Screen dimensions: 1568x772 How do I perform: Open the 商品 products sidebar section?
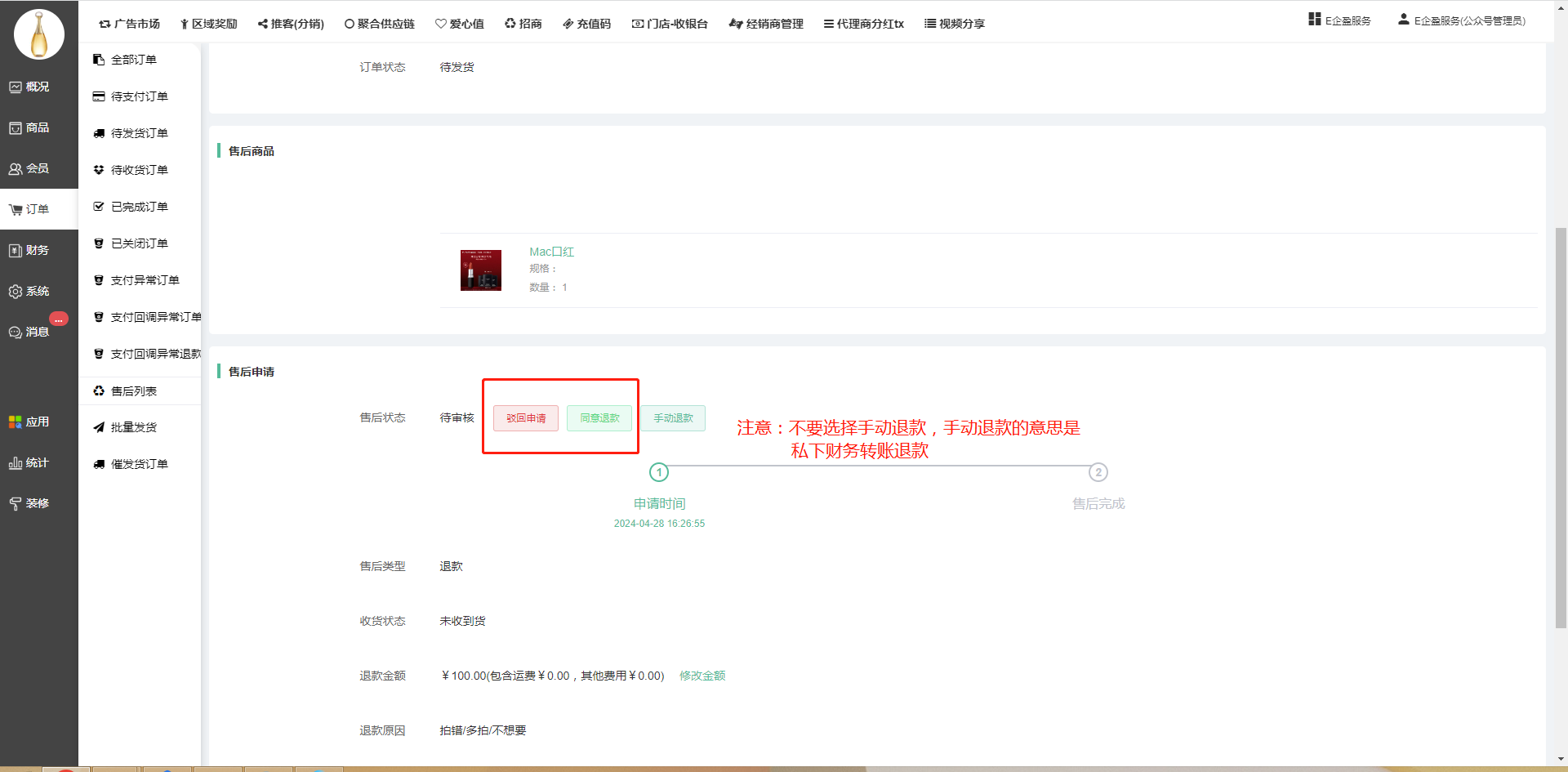[29, 127]
